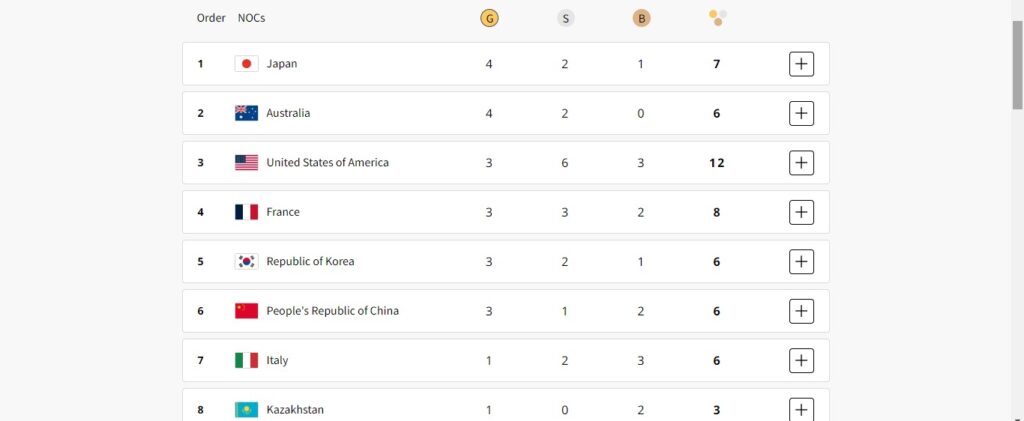The image size is (1024, 421).
Task: Click the total medals column icon
Action: pyautogui.click(x=717, y=18)
